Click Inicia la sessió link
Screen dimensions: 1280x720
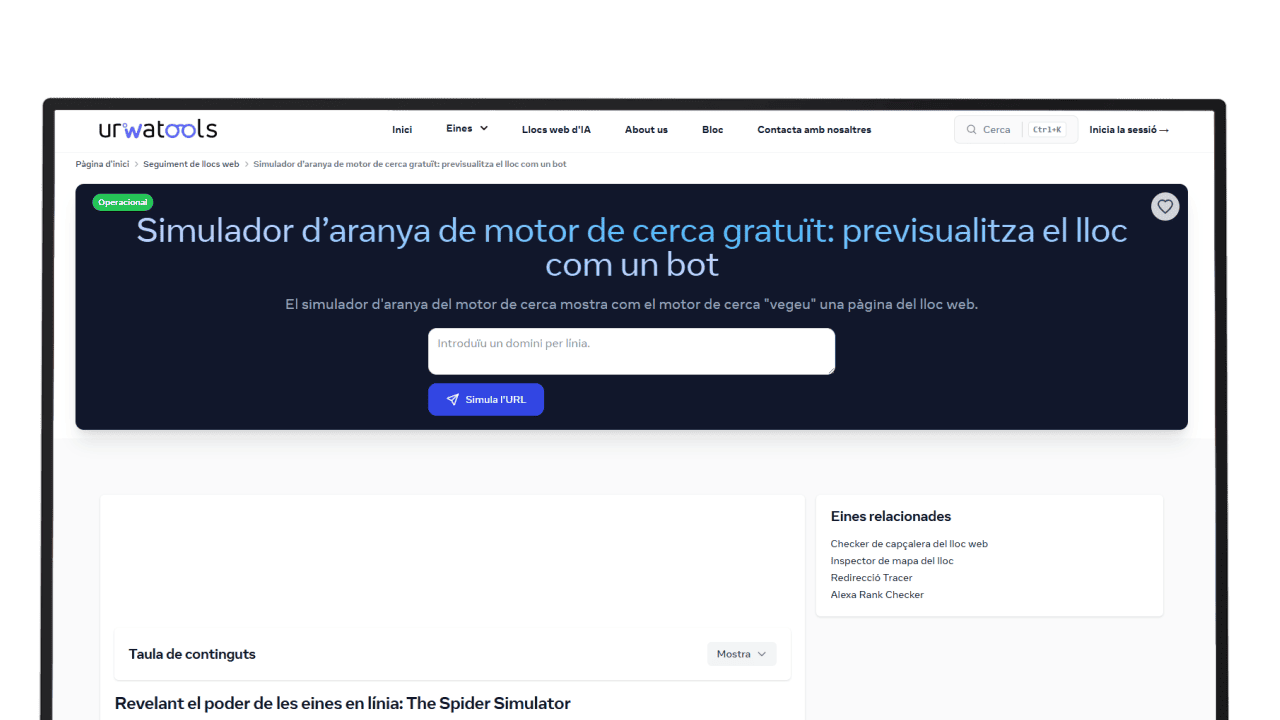tap(1129, 130)
